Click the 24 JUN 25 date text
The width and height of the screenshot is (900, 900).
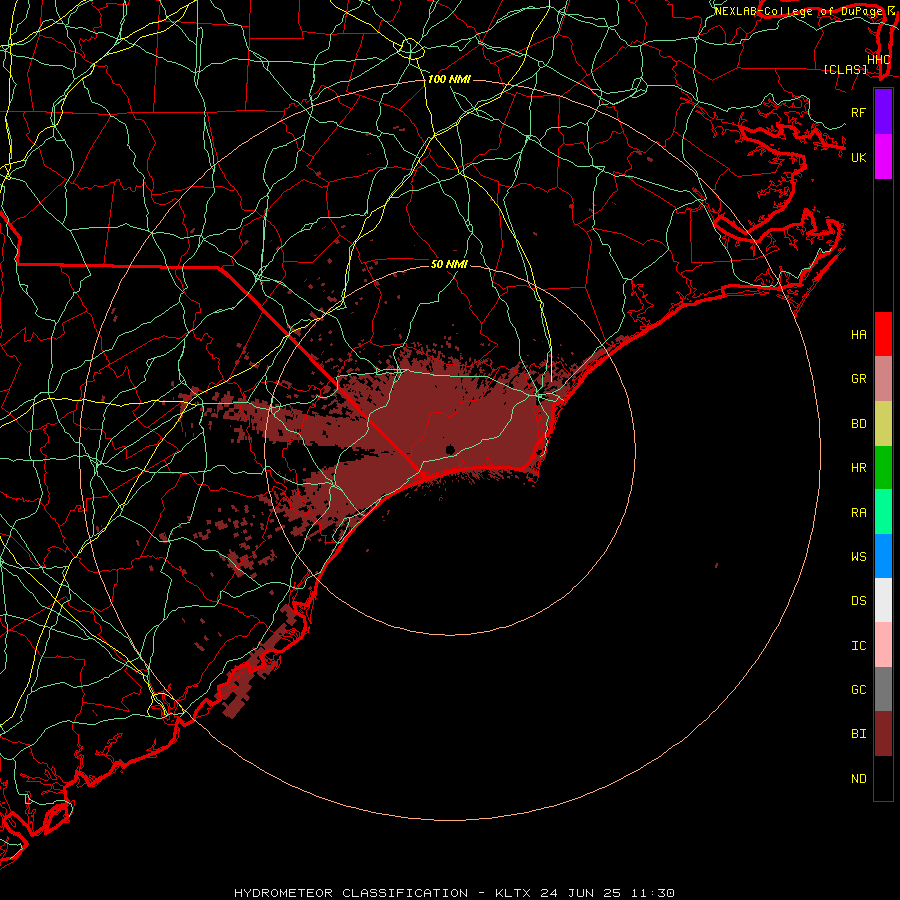pyautogui.click(x=581, y=893)
